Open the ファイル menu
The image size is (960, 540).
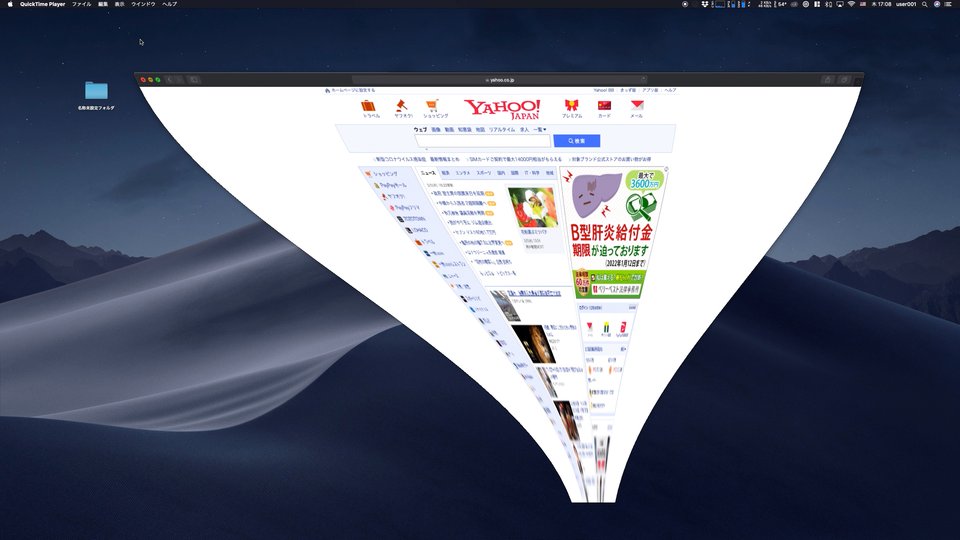point(81,4)
